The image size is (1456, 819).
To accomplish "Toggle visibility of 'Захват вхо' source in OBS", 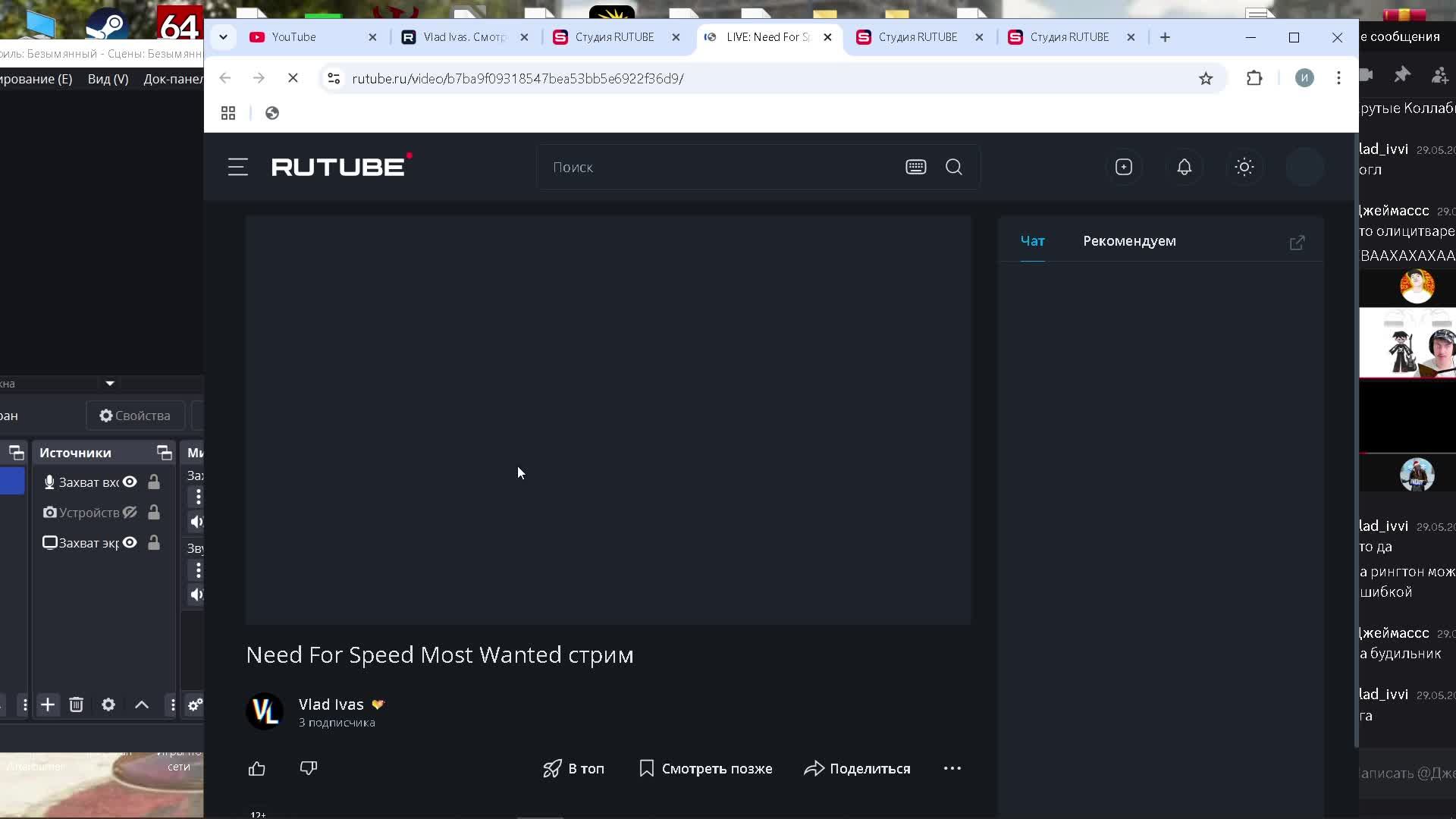I will pos(130,482).
